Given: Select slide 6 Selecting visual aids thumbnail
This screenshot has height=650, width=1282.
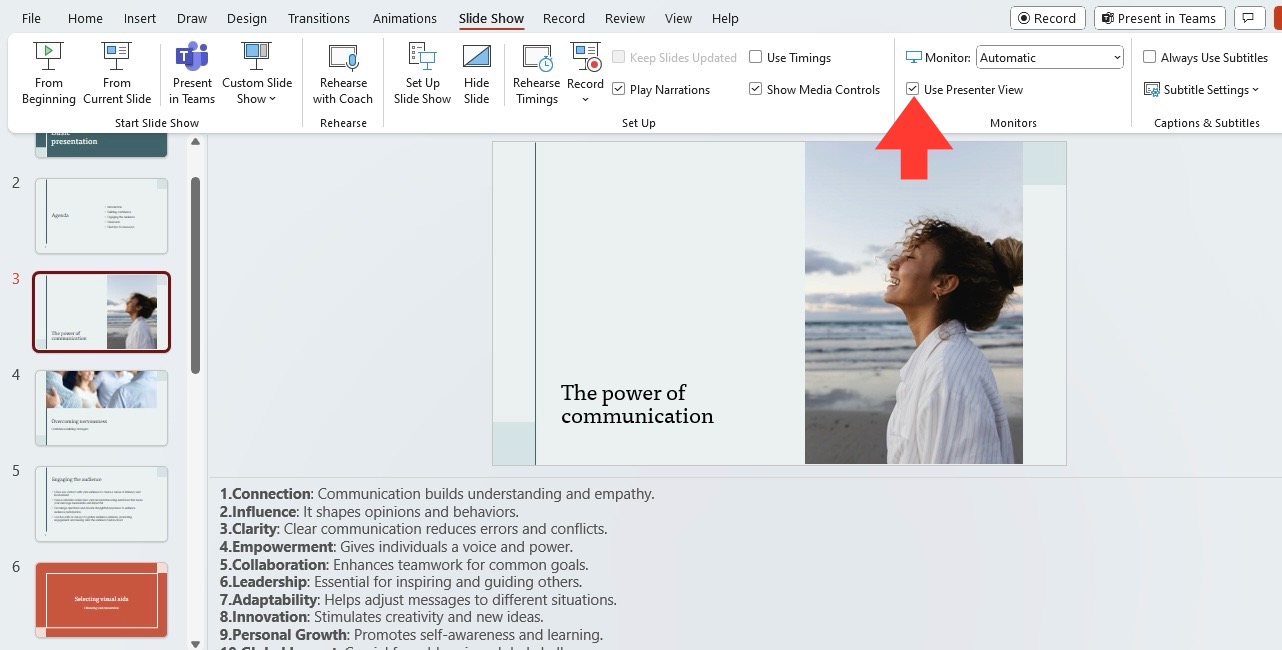Looking at the screenshot, I should pos(102,600).
